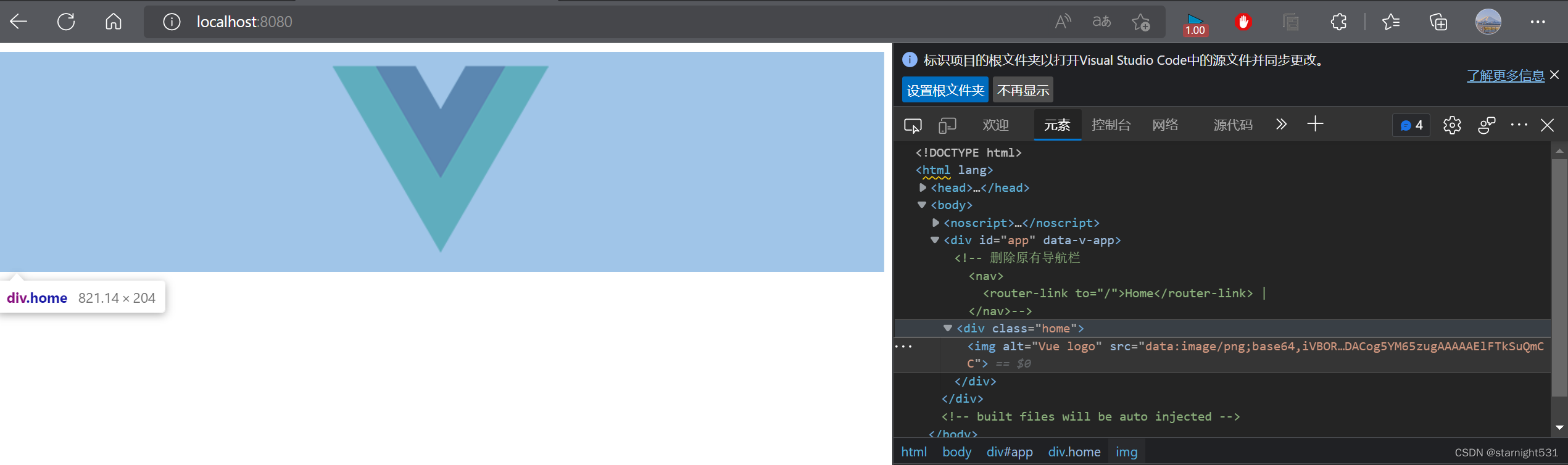Open the Favorites list icon
The image size is (1568, 465).
pyautogui.click(x=1390, y=22)
